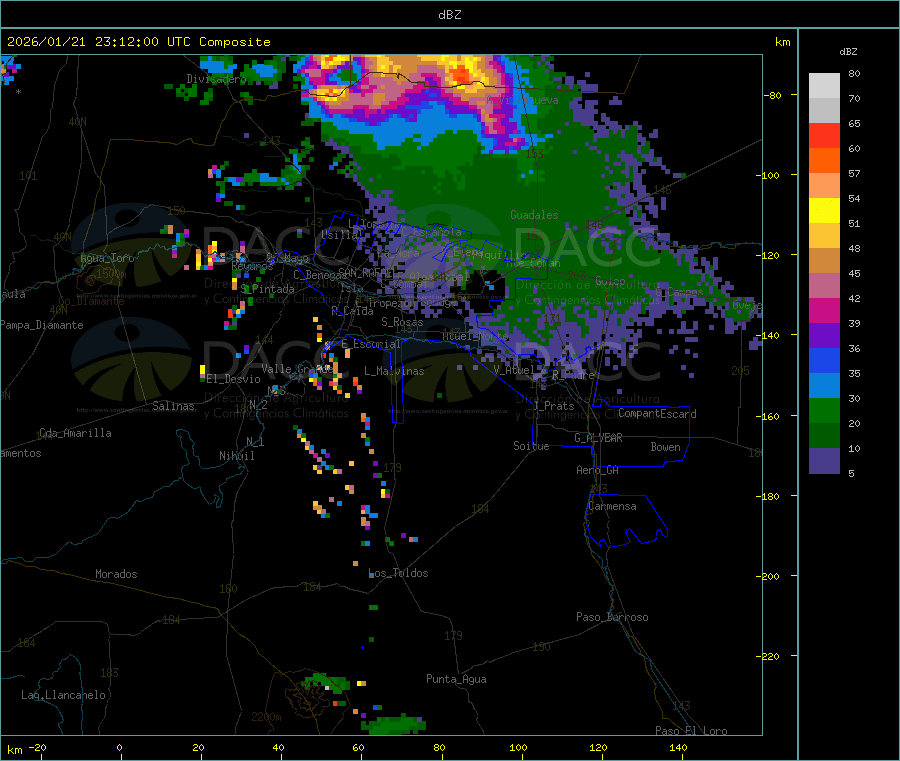Image resolution: width=900 pixels, height=761 pixels.
Task: Click the 100 km horizontal axis tick
Action: coord(518,747)
